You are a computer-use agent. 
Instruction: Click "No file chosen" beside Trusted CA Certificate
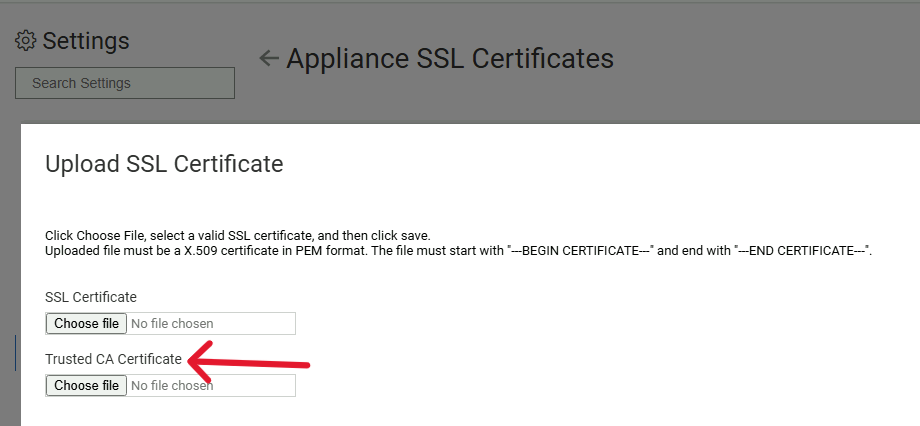(x=173, y=386)
